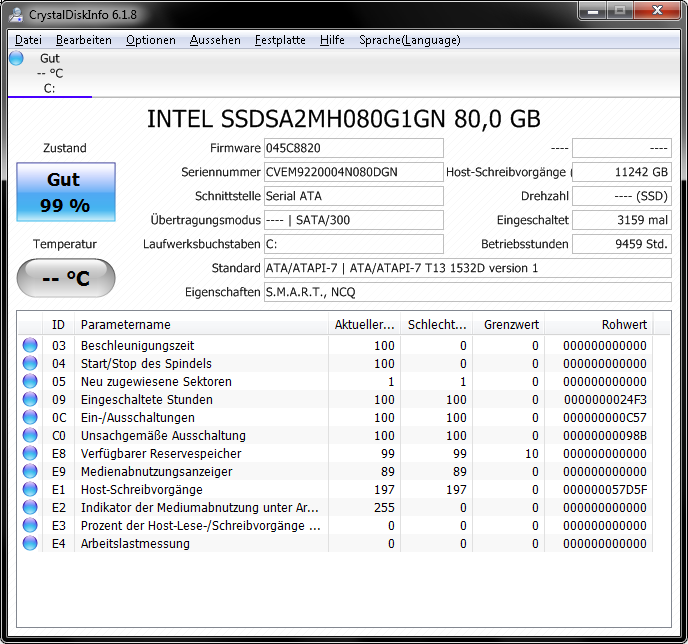Click the Zustand label
This screenshot has width=688, height=644.
pyautogui.click(x=65, y=148)
